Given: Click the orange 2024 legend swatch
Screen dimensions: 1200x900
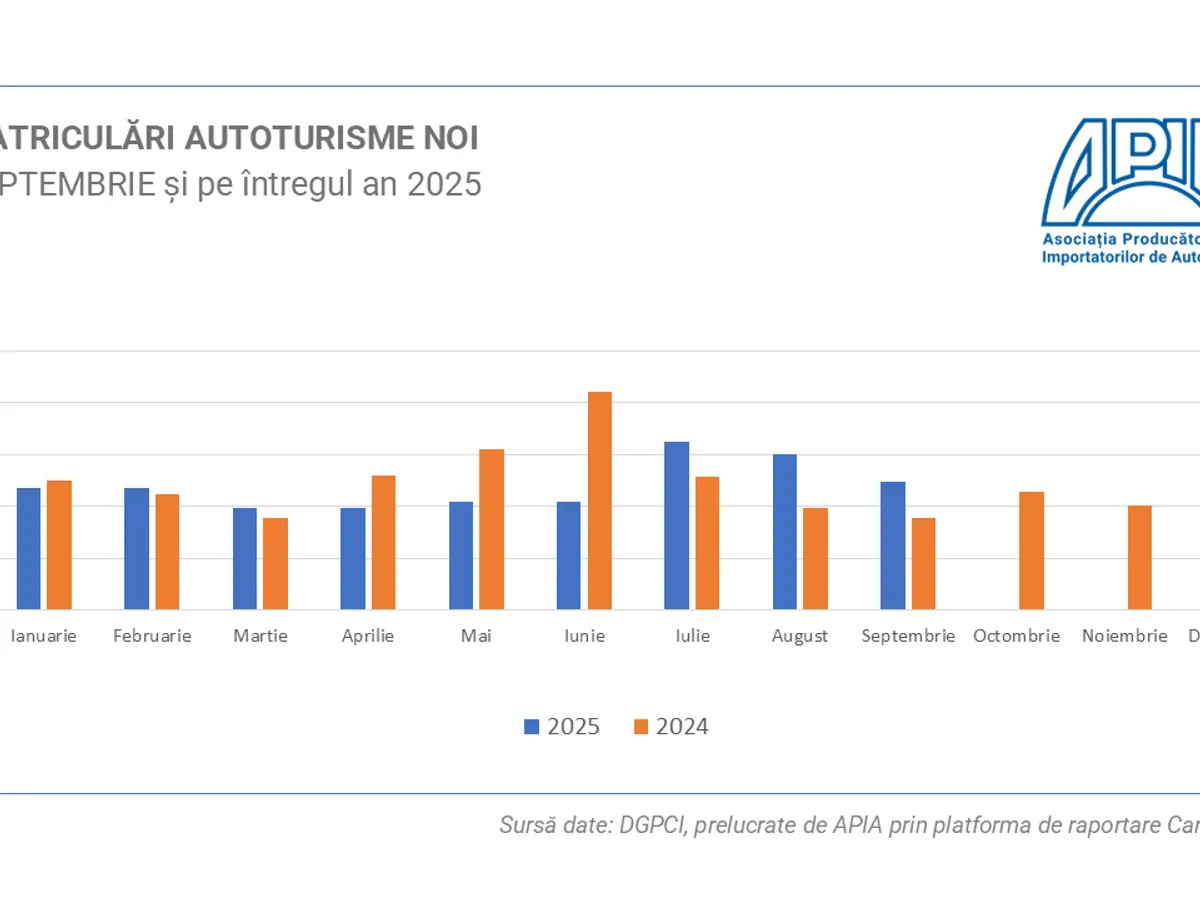Looking at the screenshot, I should point(640,727).
